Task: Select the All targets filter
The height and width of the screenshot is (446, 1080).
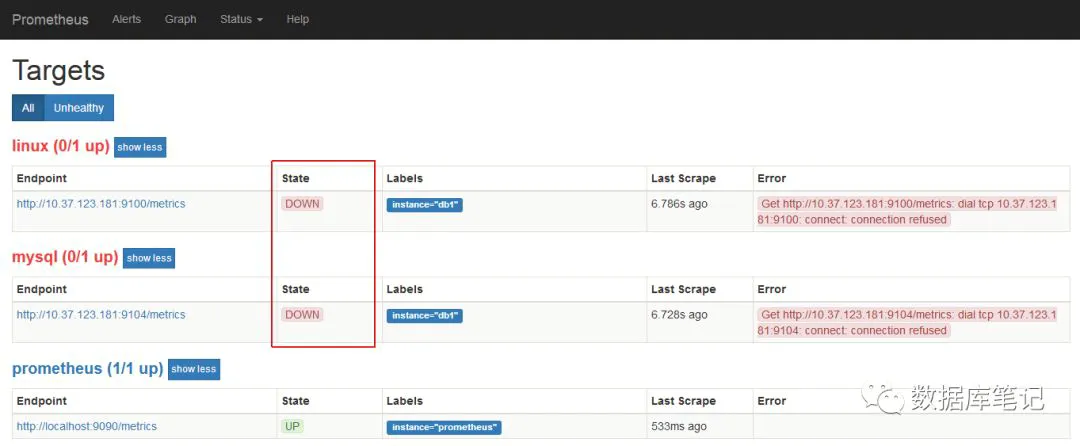Action: [28, 108]
